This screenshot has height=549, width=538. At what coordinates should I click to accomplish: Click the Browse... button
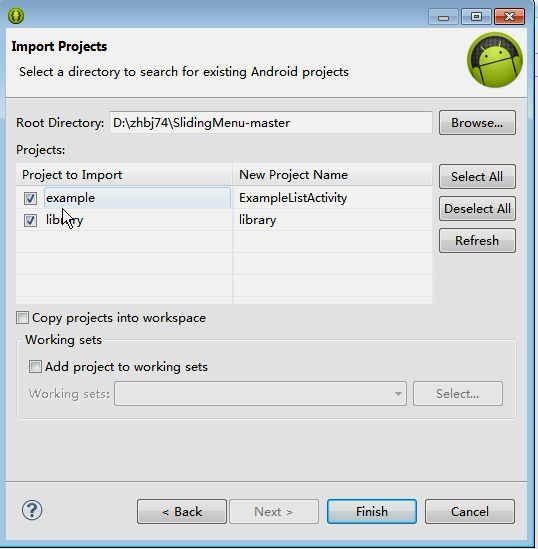coord(477,123)
